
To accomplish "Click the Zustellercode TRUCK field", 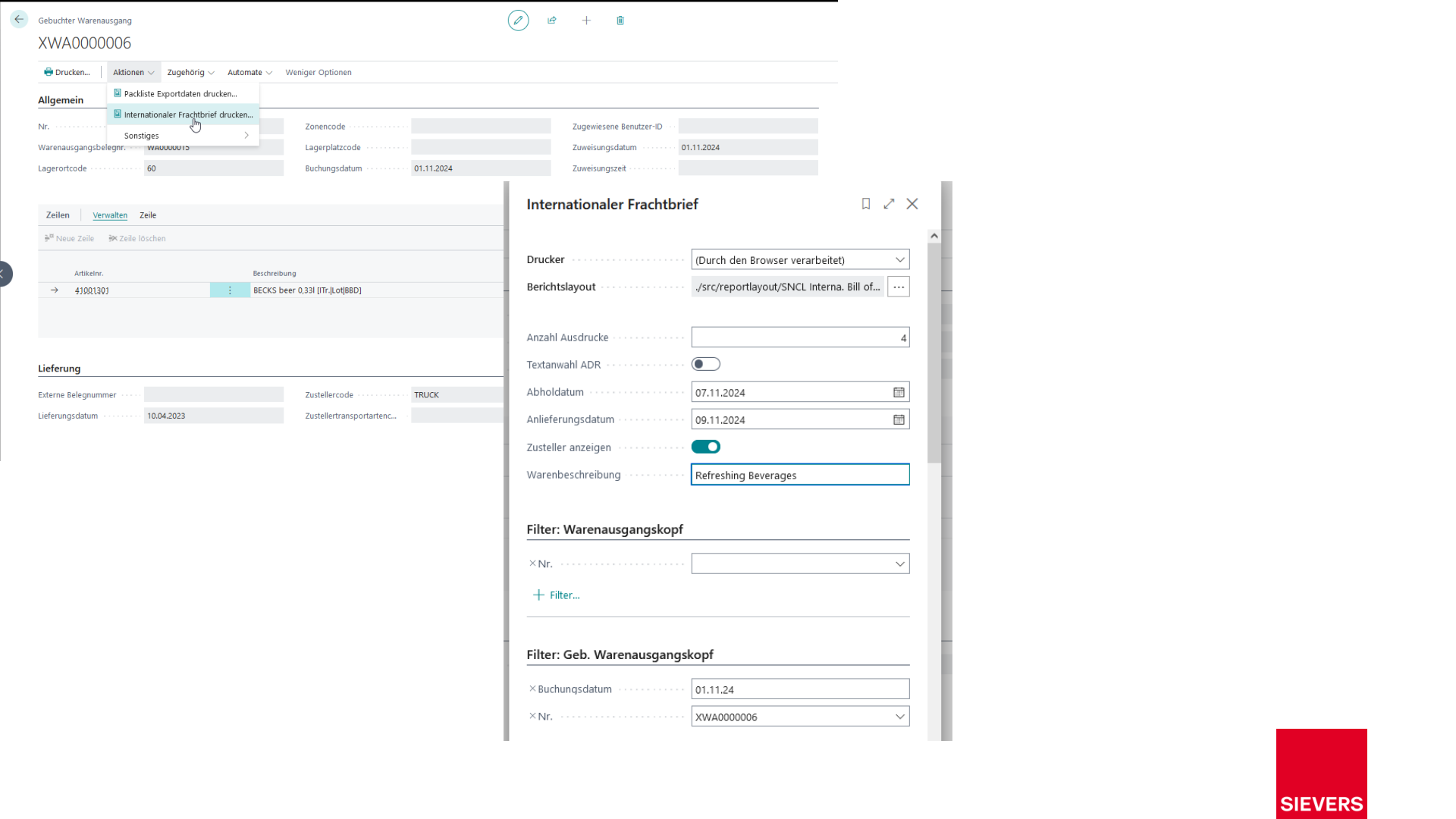I will (x=457, y=395).
